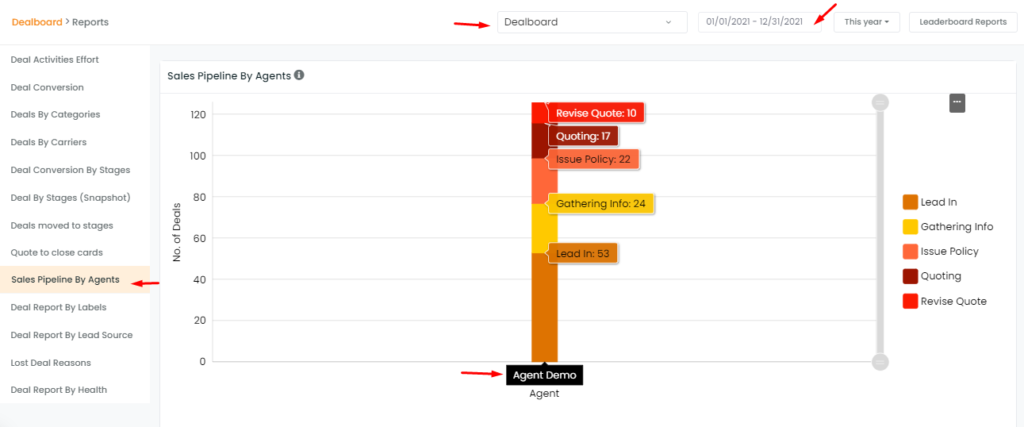Click the date range input field
Screen dimensions: 1024x427
(x=760, y=22)
